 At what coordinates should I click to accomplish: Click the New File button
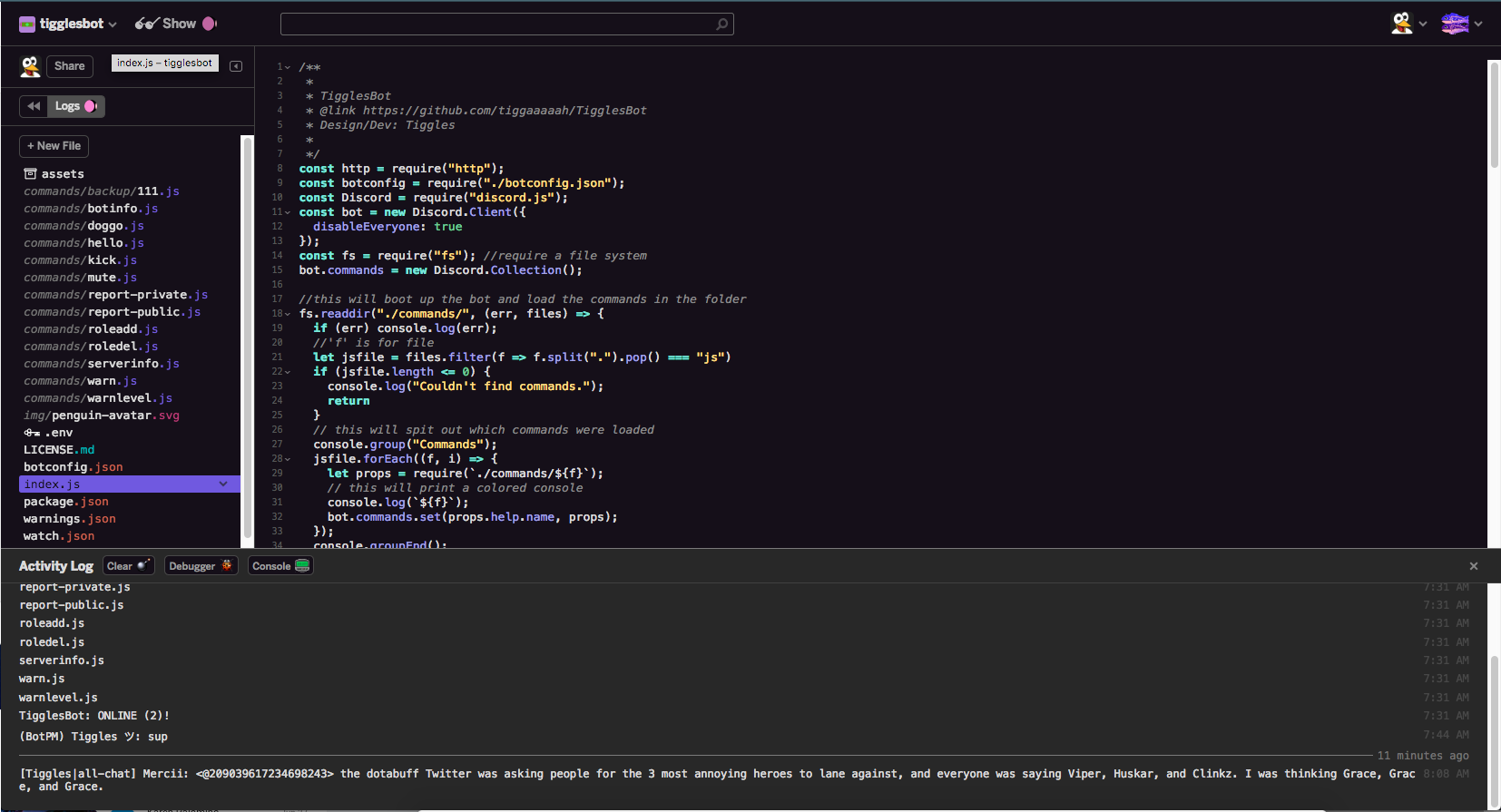coord(54,146)
